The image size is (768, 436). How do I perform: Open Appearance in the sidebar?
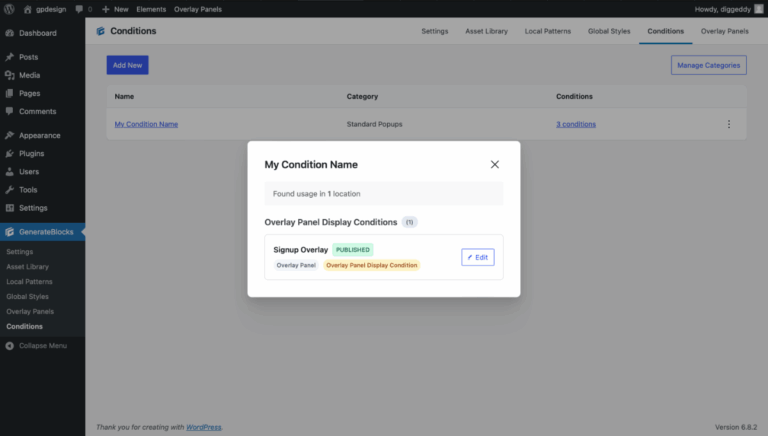click(x=42, y=135)
